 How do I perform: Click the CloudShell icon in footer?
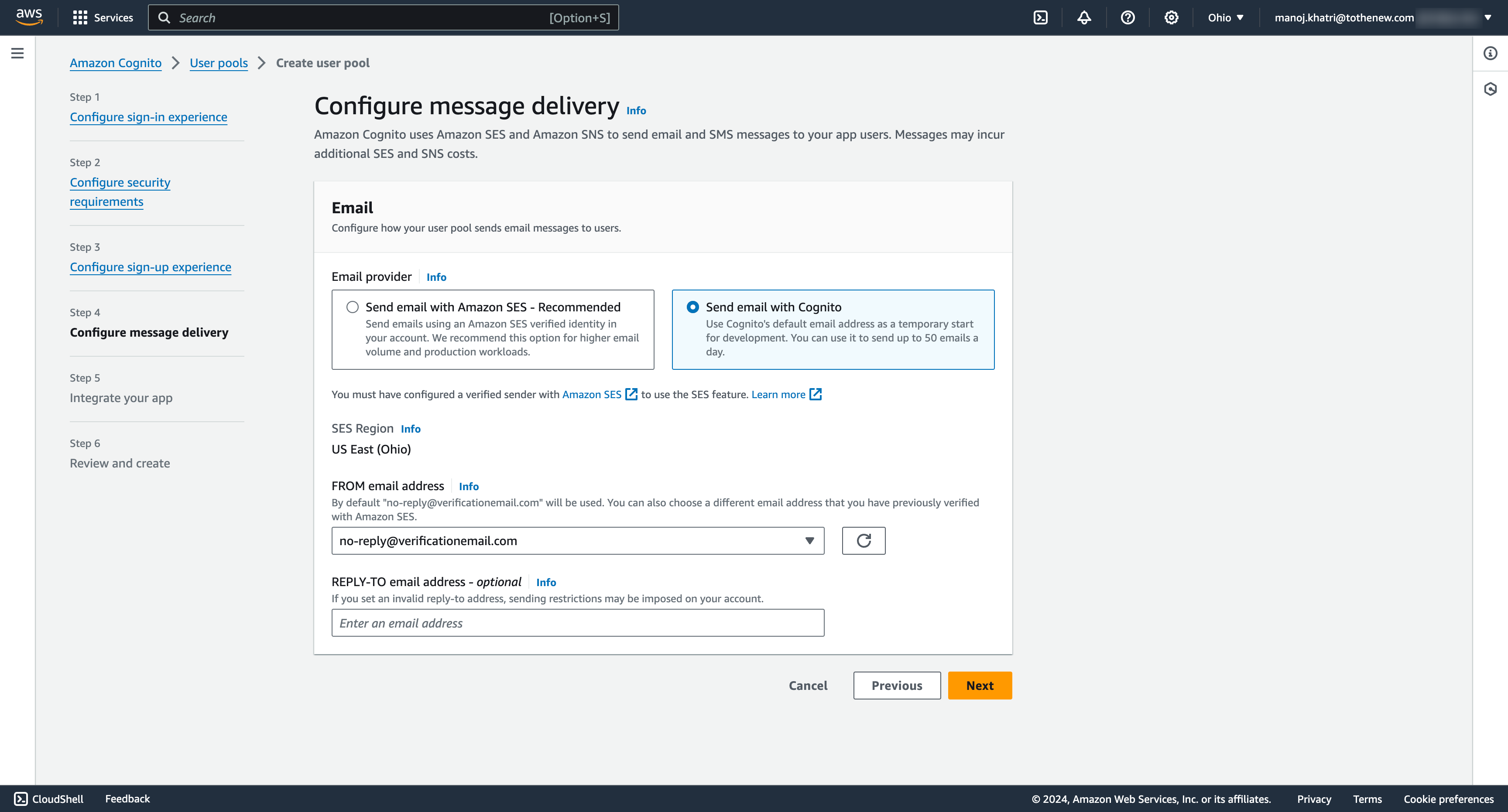pos(21,798)
